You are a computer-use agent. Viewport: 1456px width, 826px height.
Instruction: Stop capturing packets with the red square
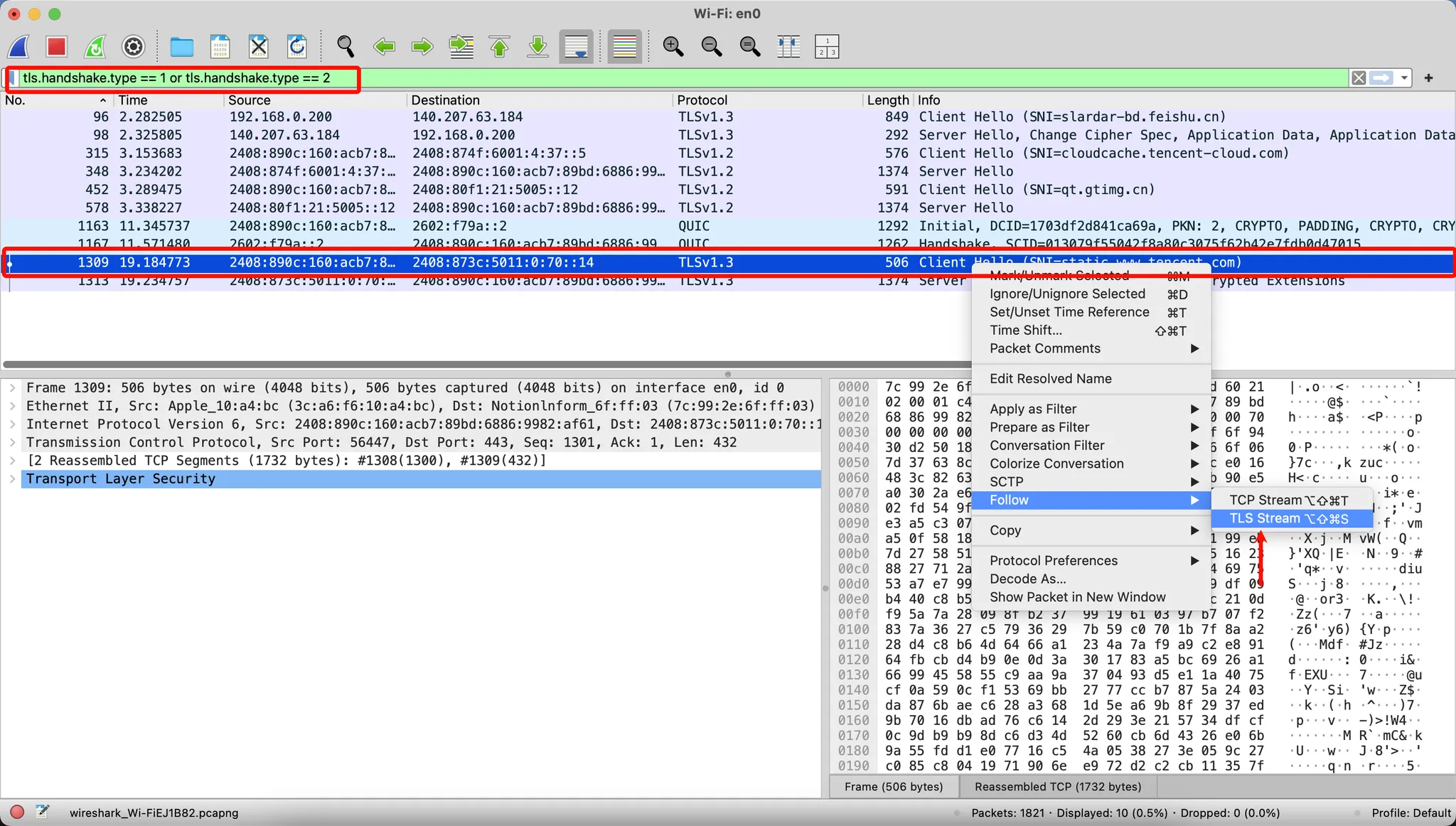click(x=56, y=47)
